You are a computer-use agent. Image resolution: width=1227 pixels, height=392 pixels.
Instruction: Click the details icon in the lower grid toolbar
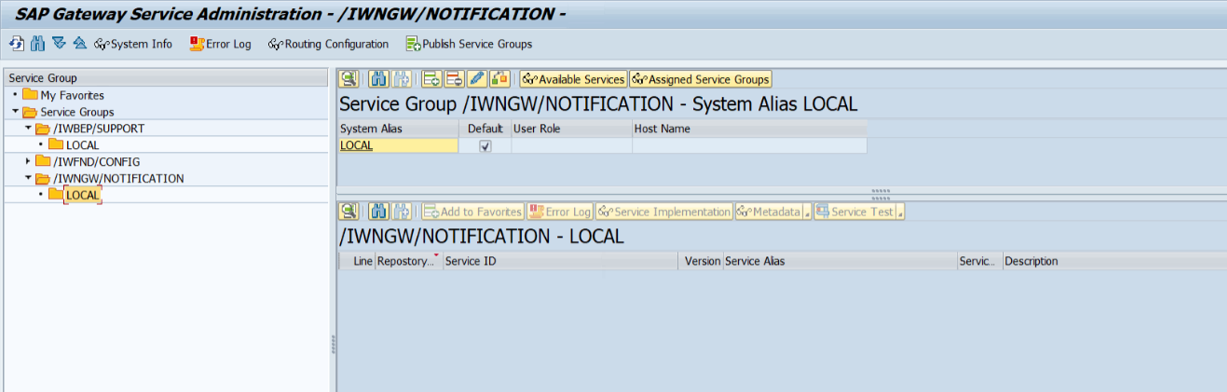349,211
